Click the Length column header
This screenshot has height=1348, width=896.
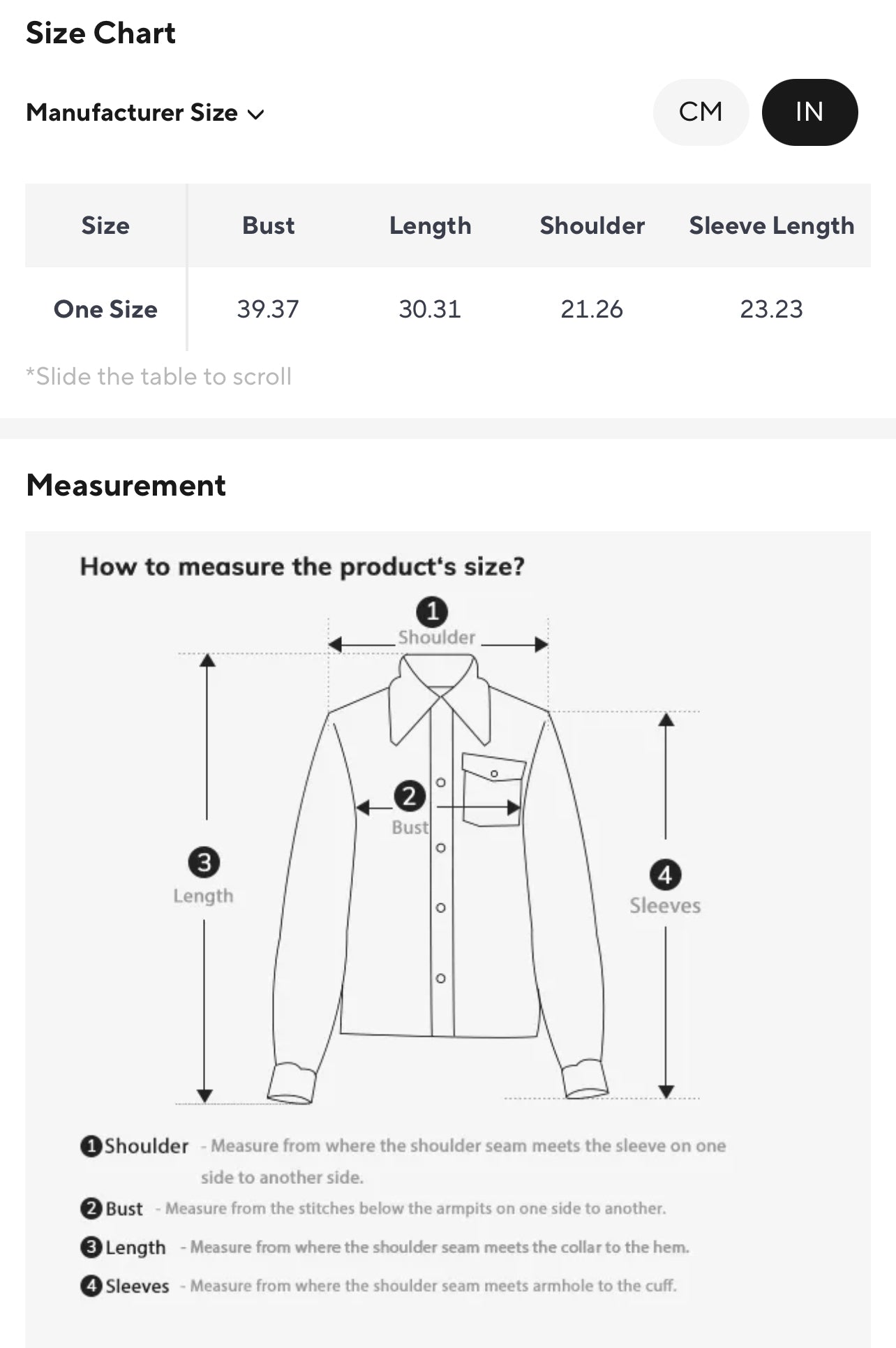[430, 225]
